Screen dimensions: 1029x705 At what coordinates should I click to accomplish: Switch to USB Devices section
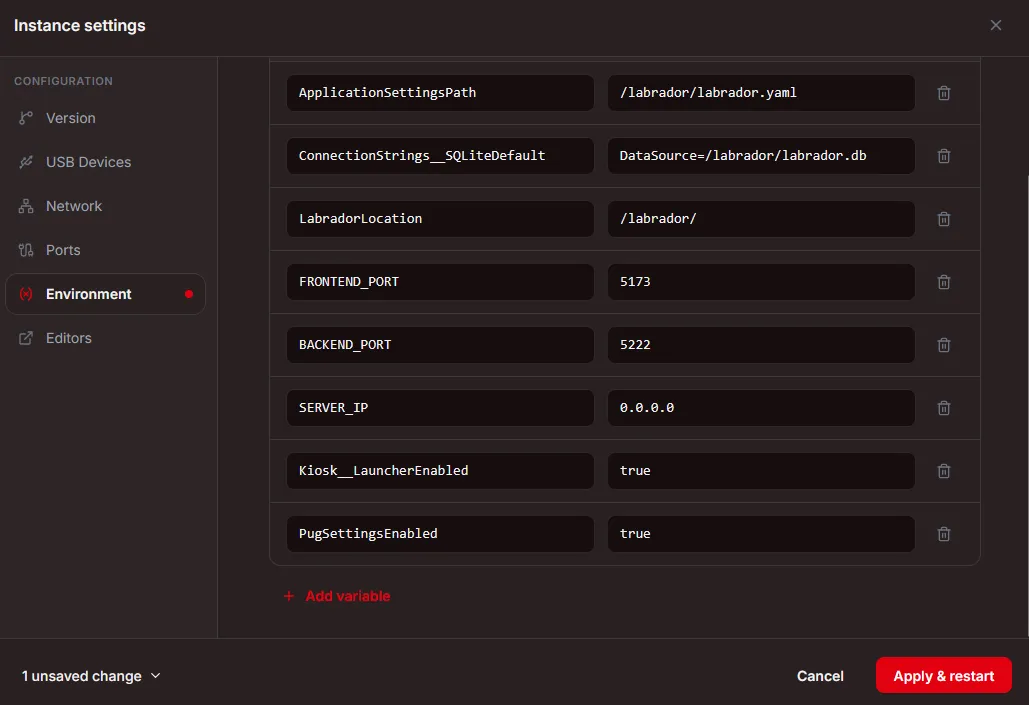point(105,162)
